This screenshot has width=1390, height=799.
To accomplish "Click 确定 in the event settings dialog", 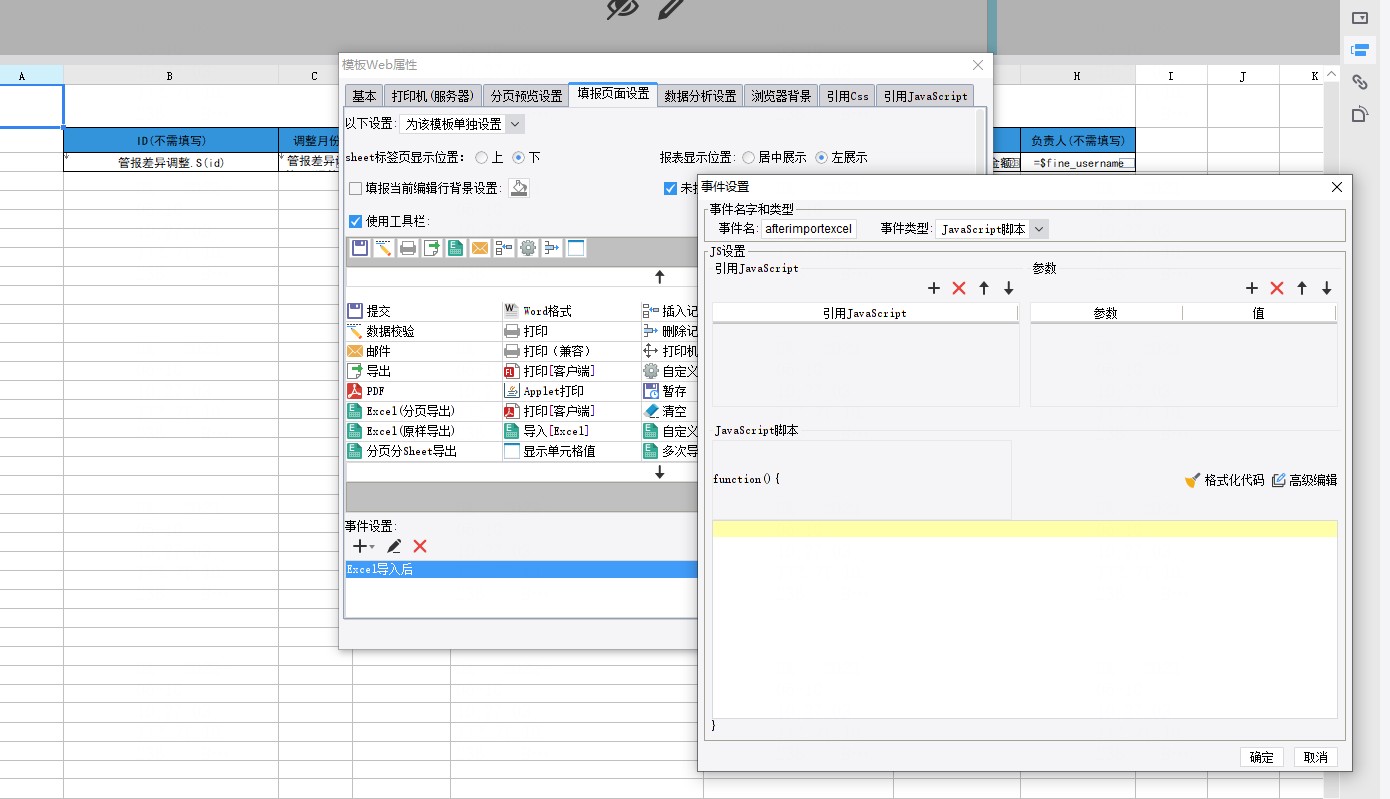I will [x=1262, y=757].
